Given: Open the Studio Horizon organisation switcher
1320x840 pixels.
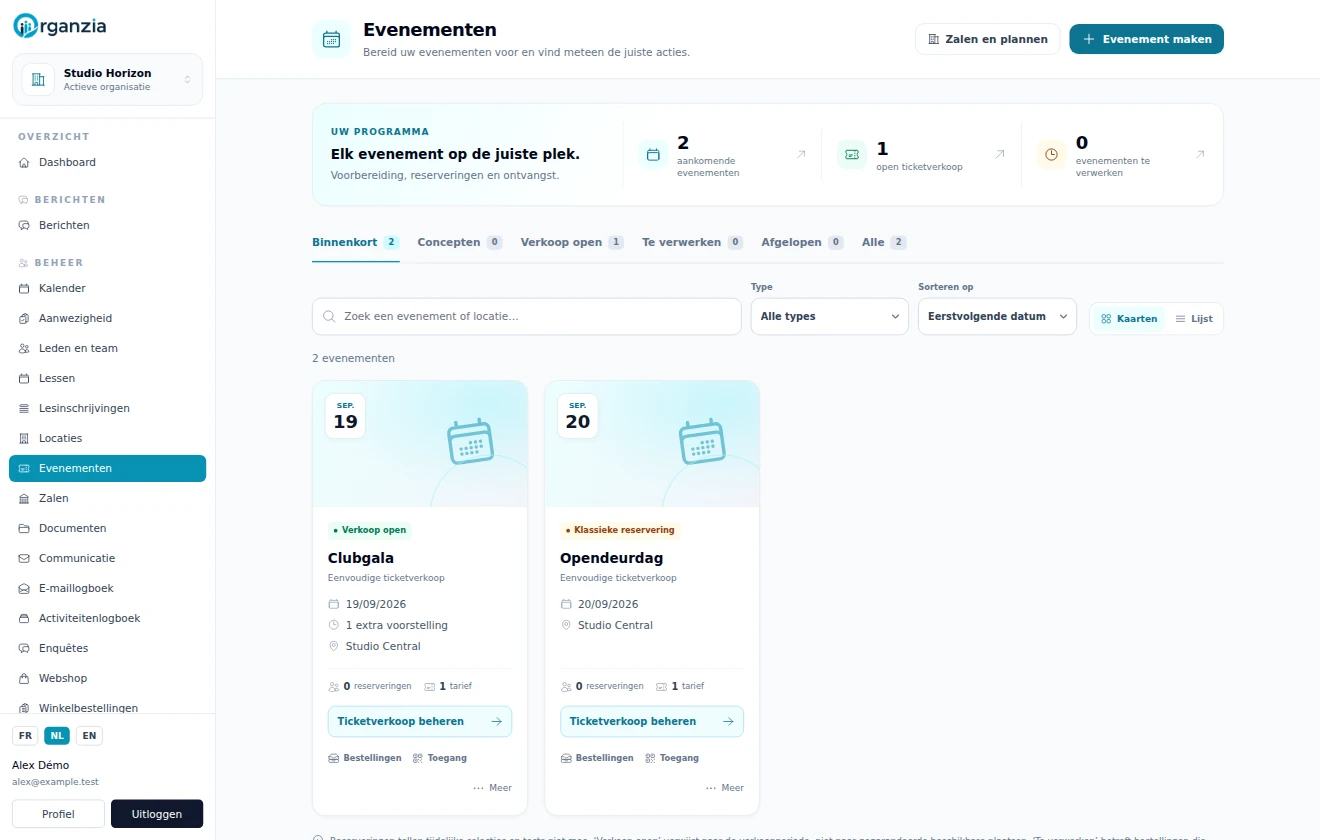Looking at the screenshot, I should coord(107,80).
